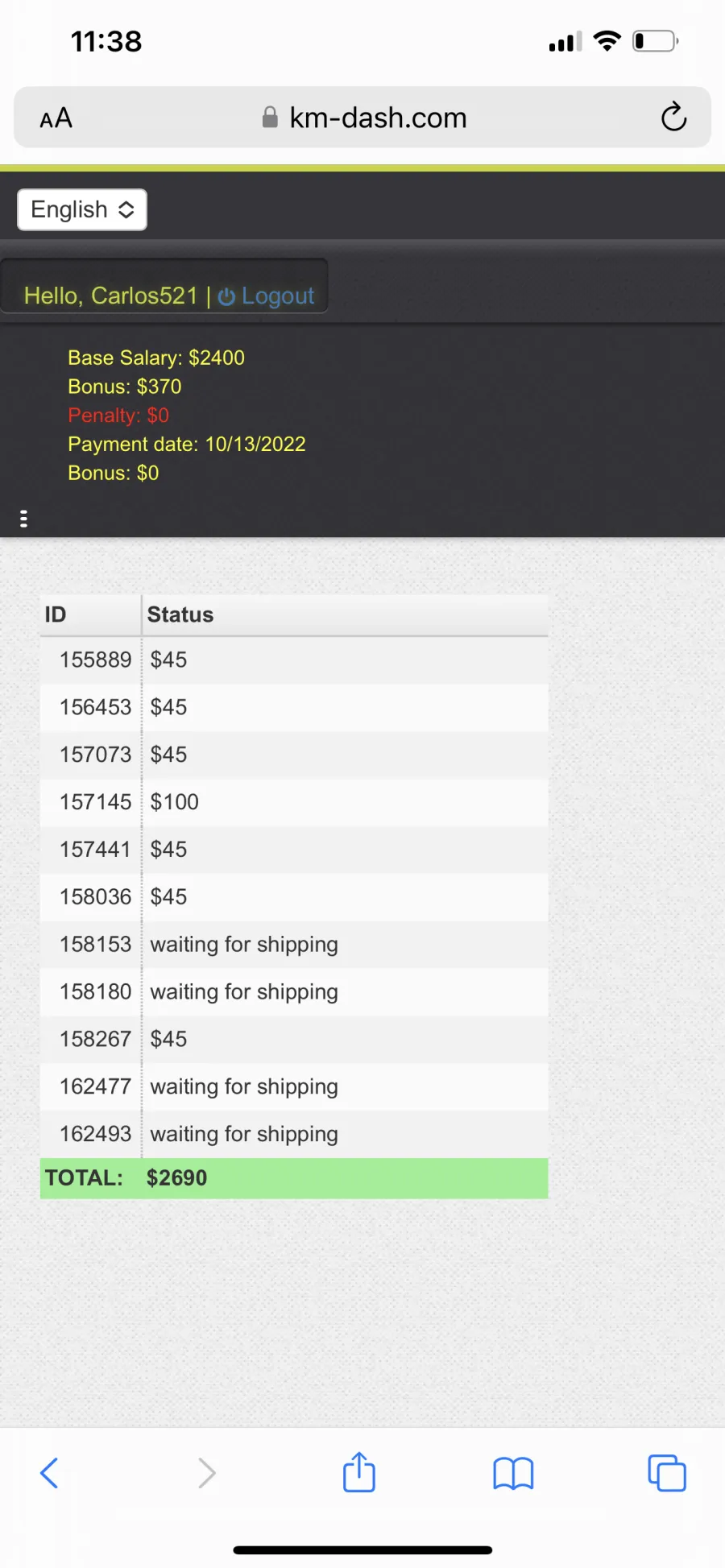This screenshot has width=725, height=1568.
Task: Click the green TOTAL $2690 row
Action: [x=294, y=1178]
